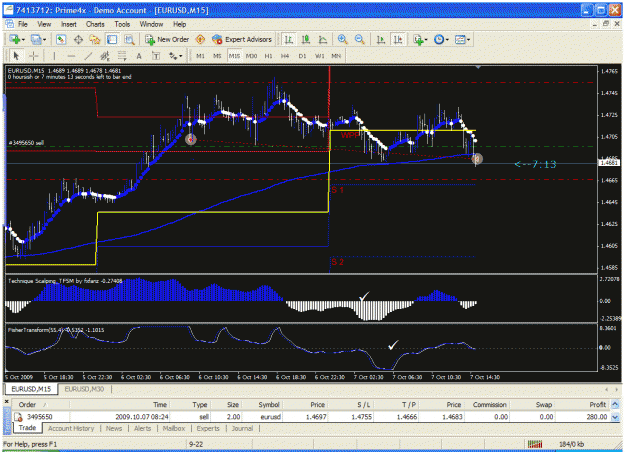Open the Alerts terminal tab
Viewport: 625px width, 452px height.
143,428
